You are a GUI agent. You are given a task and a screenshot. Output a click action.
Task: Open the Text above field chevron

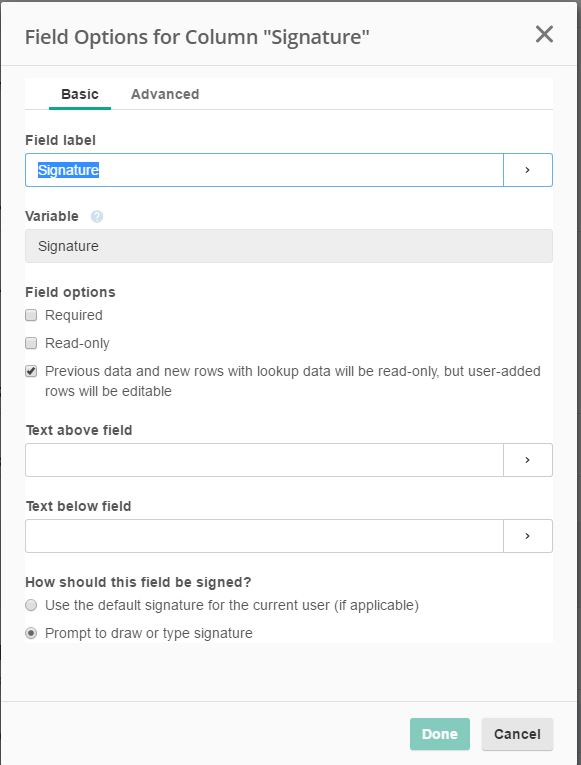tap(528, 460)
